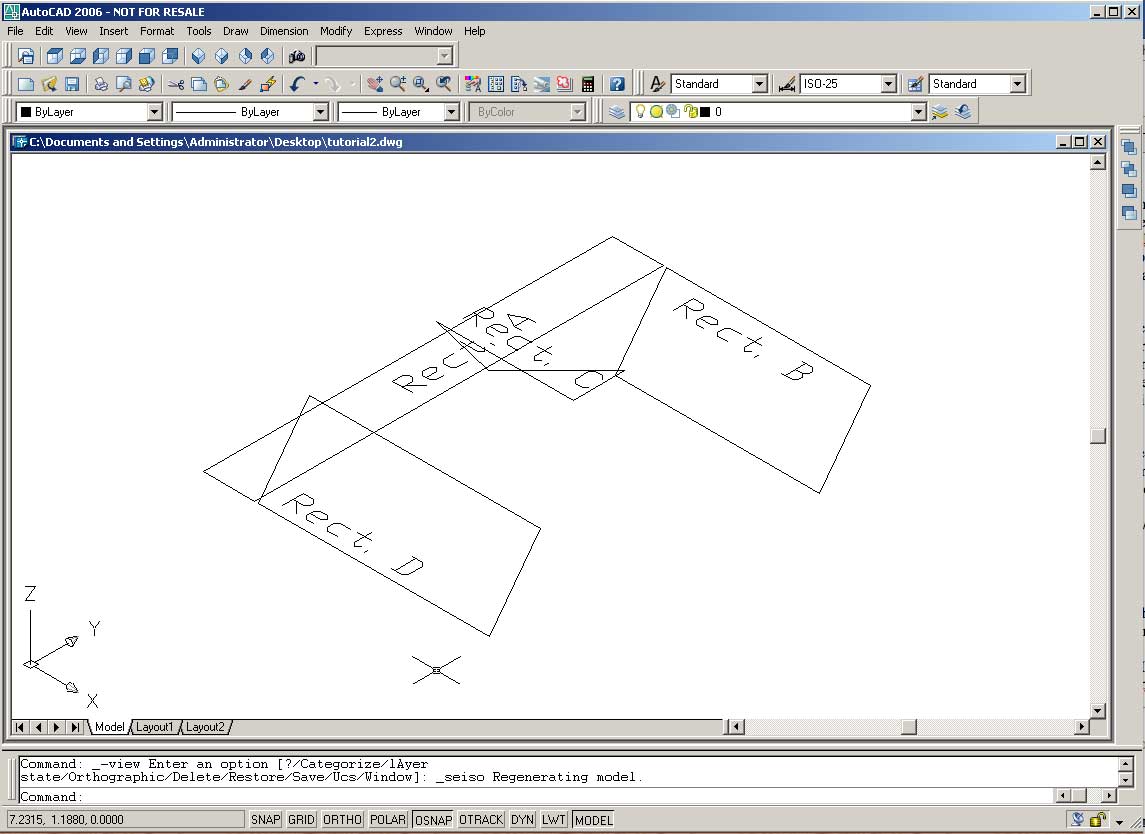Undo the last action

296,84
